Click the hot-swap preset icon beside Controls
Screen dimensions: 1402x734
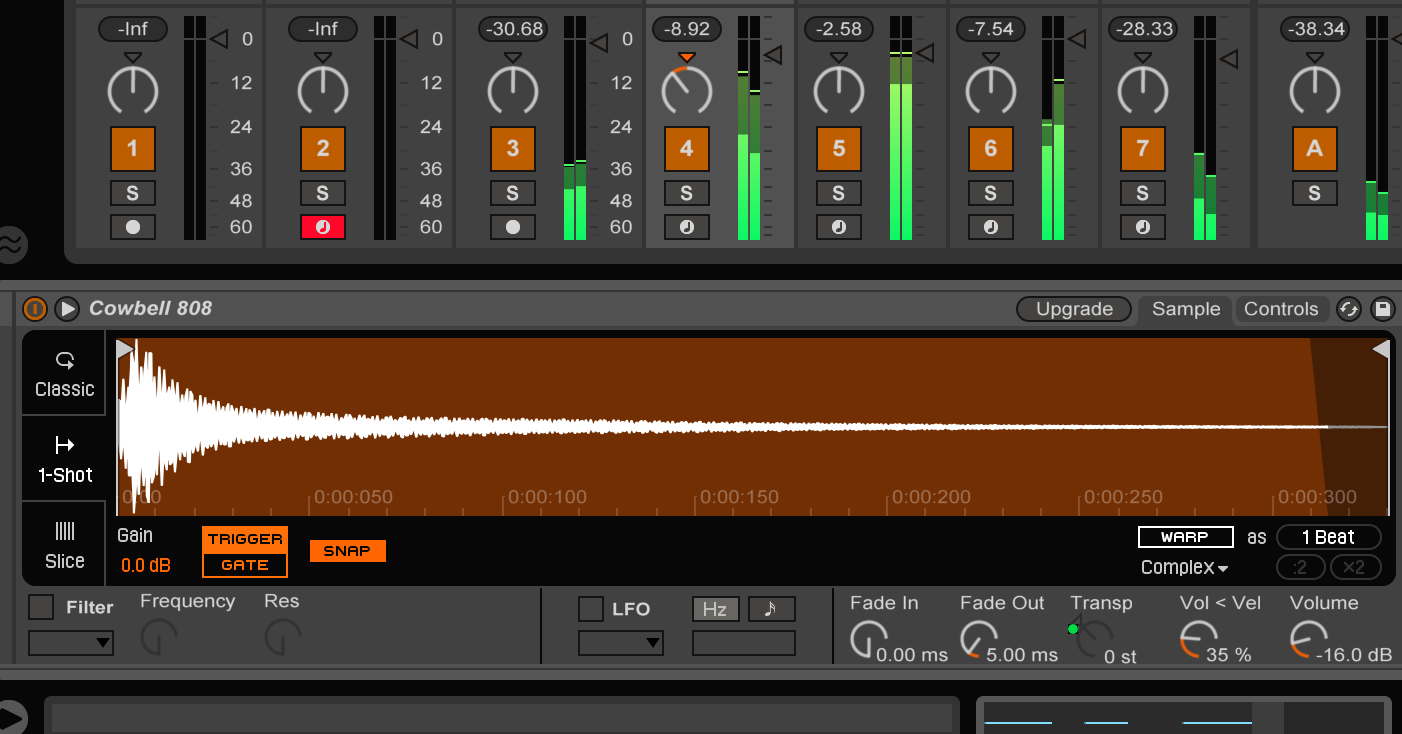click(x=1349, y=308)
